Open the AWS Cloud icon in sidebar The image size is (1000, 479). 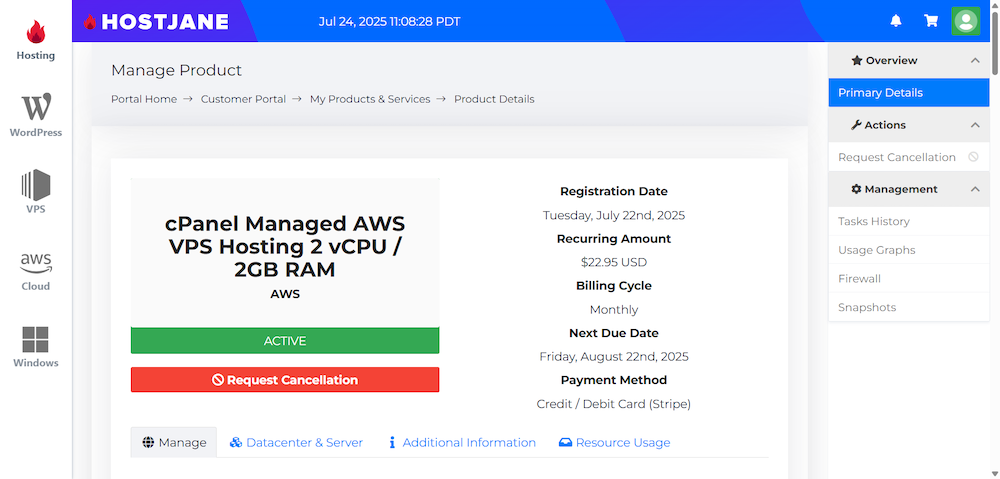click(36, 262)
